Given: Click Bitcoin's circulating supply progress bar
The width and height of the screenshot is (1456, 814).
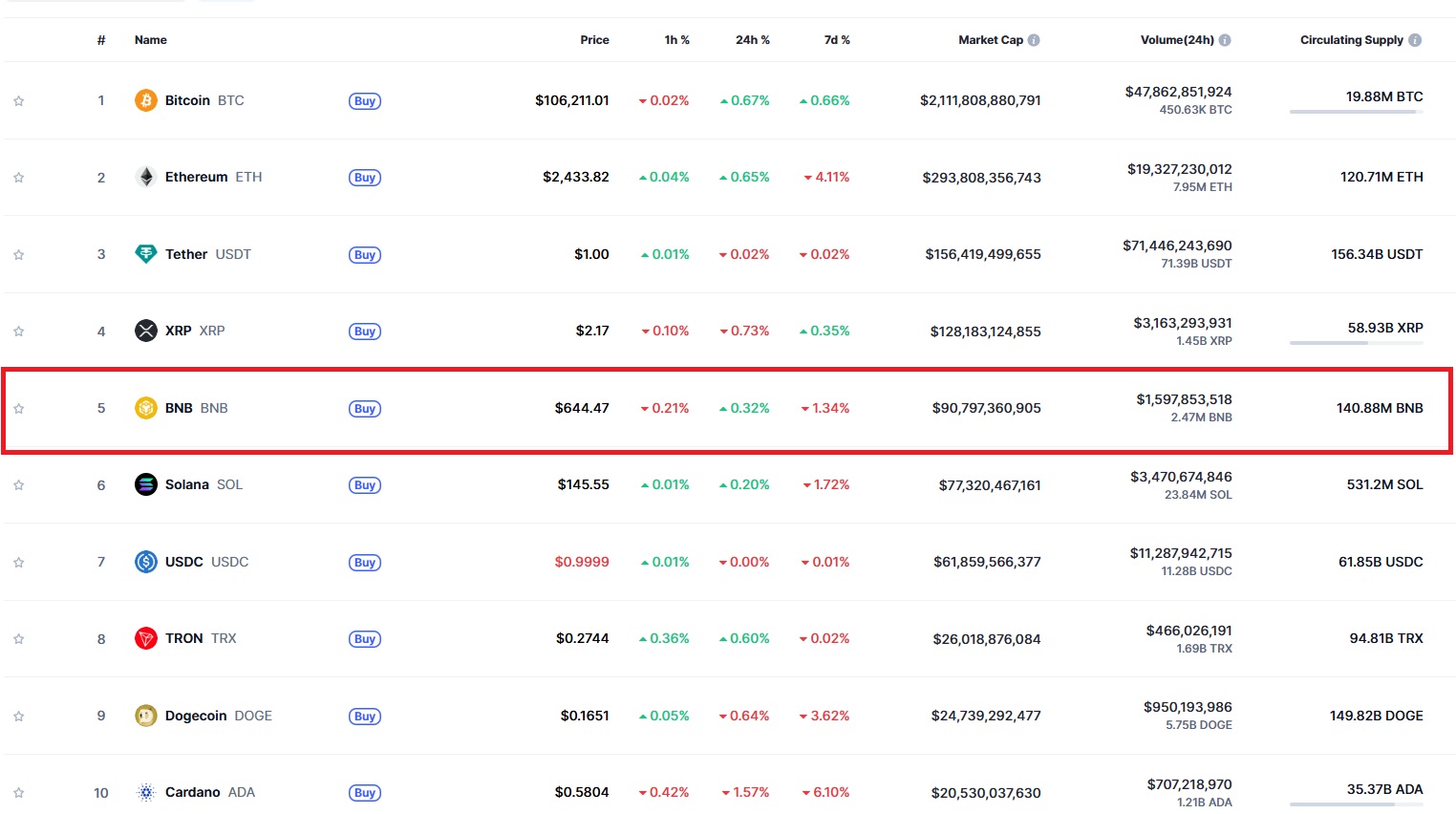Looking at the screenshot, I should [1357, 112].
